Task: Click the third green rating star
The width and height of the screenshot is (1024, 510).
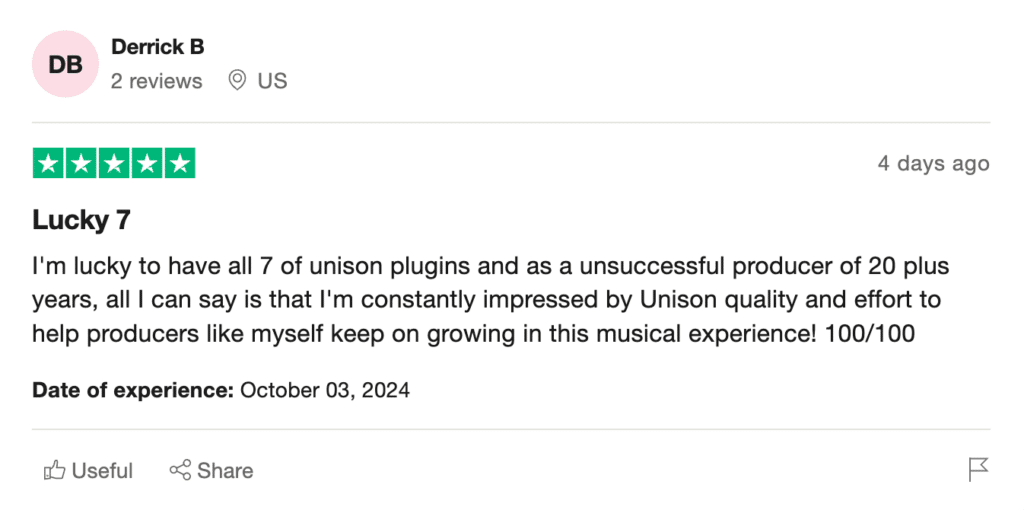Action: 114,163
